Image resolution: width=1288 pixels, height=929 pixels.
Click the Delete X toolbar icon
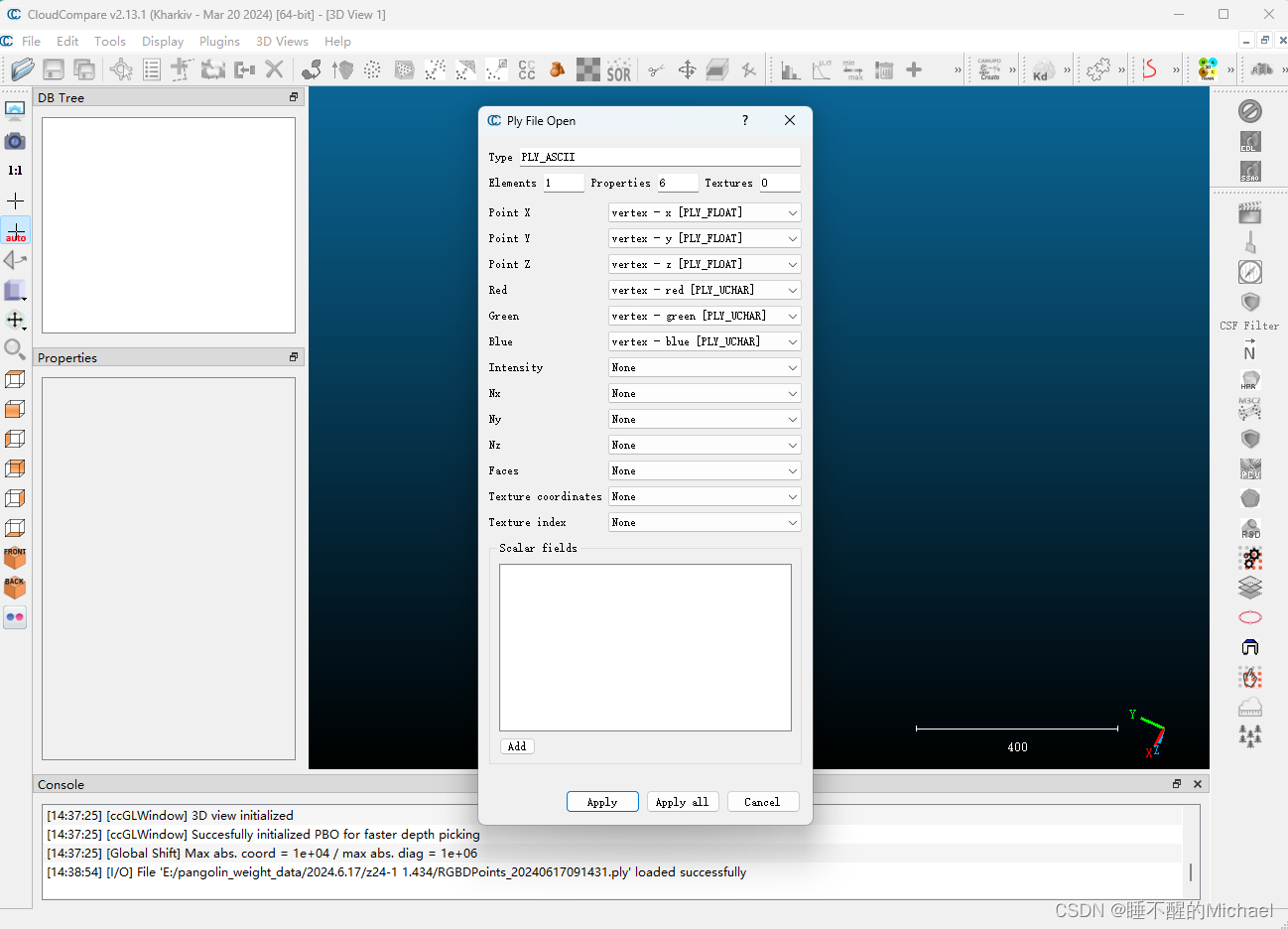coord(275,69)
